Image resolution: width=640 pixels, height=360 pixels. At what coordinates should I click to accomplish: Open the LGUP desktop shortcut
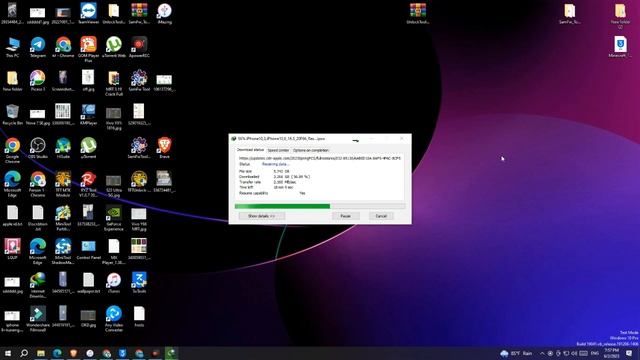coord(12,249)
